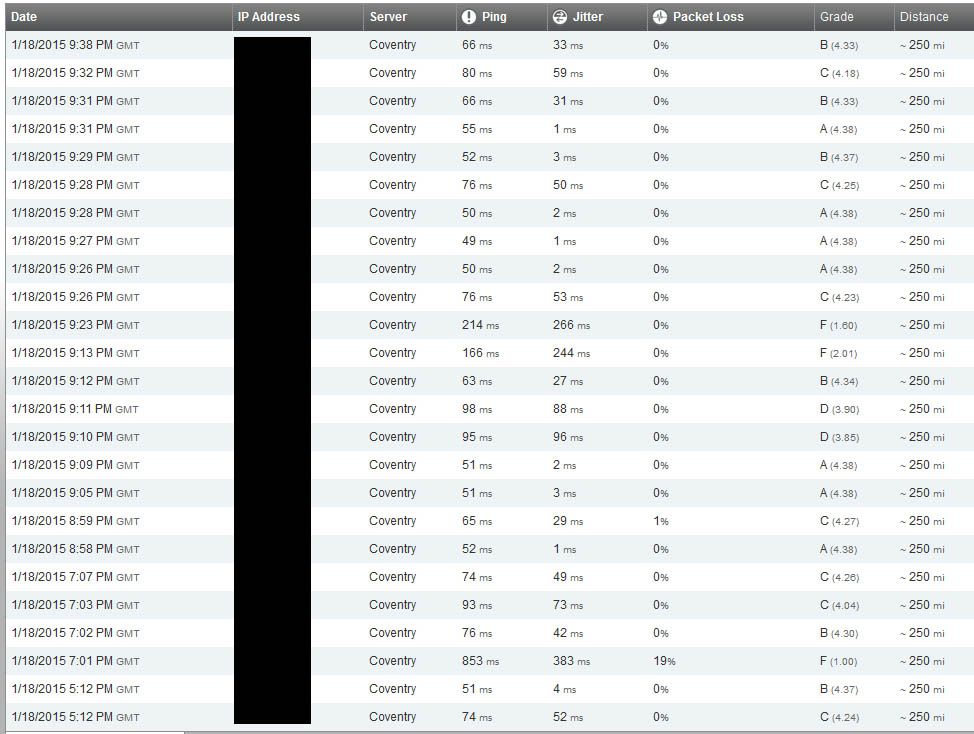Select the 1/18/2015 9:23 PM date cell
This screenshot has width=974, height=734.
[75, 325]
